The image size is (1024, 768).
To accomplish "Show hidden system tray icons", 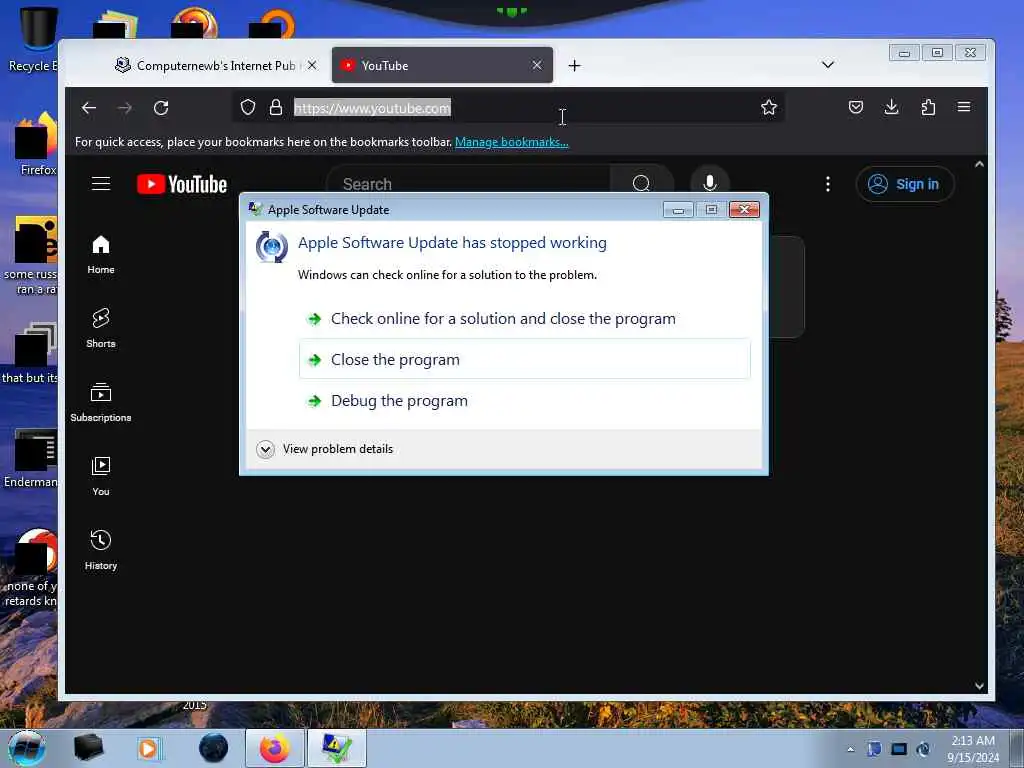I will pos(850,750).
